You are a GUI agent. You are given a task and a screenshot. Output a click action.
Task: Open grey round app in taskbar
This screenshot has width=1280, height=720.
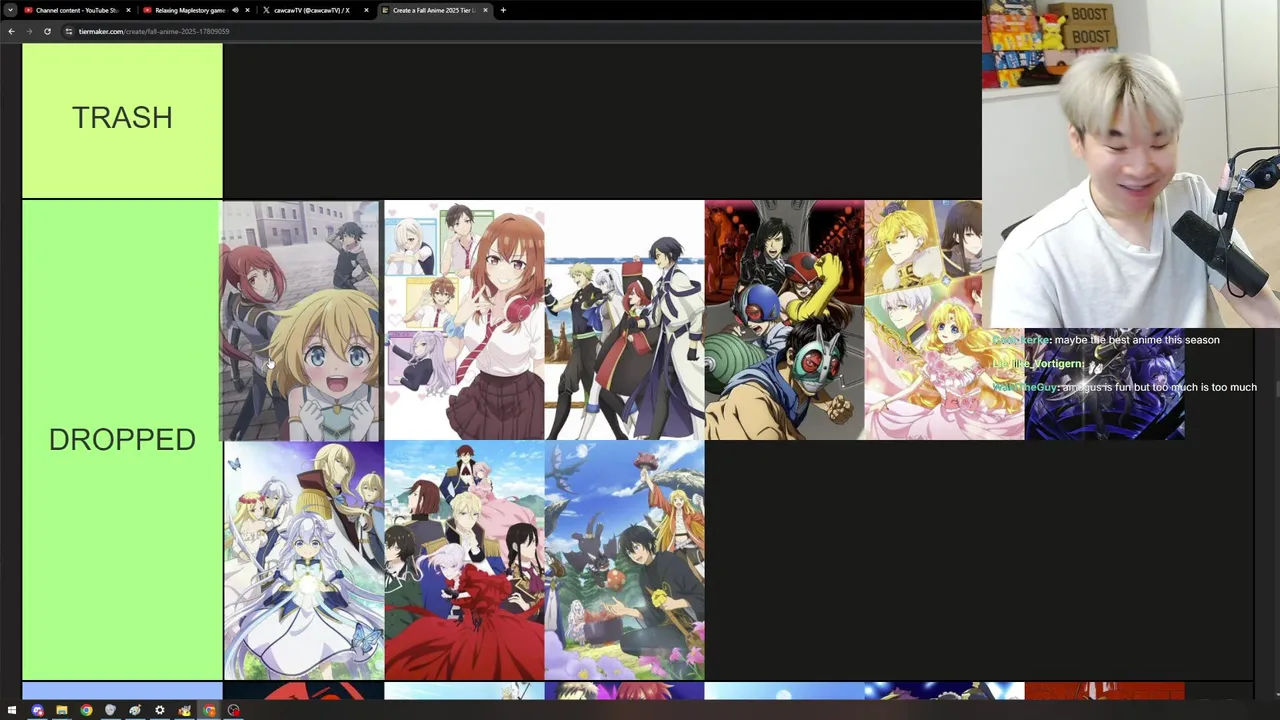tap(110, 710)
